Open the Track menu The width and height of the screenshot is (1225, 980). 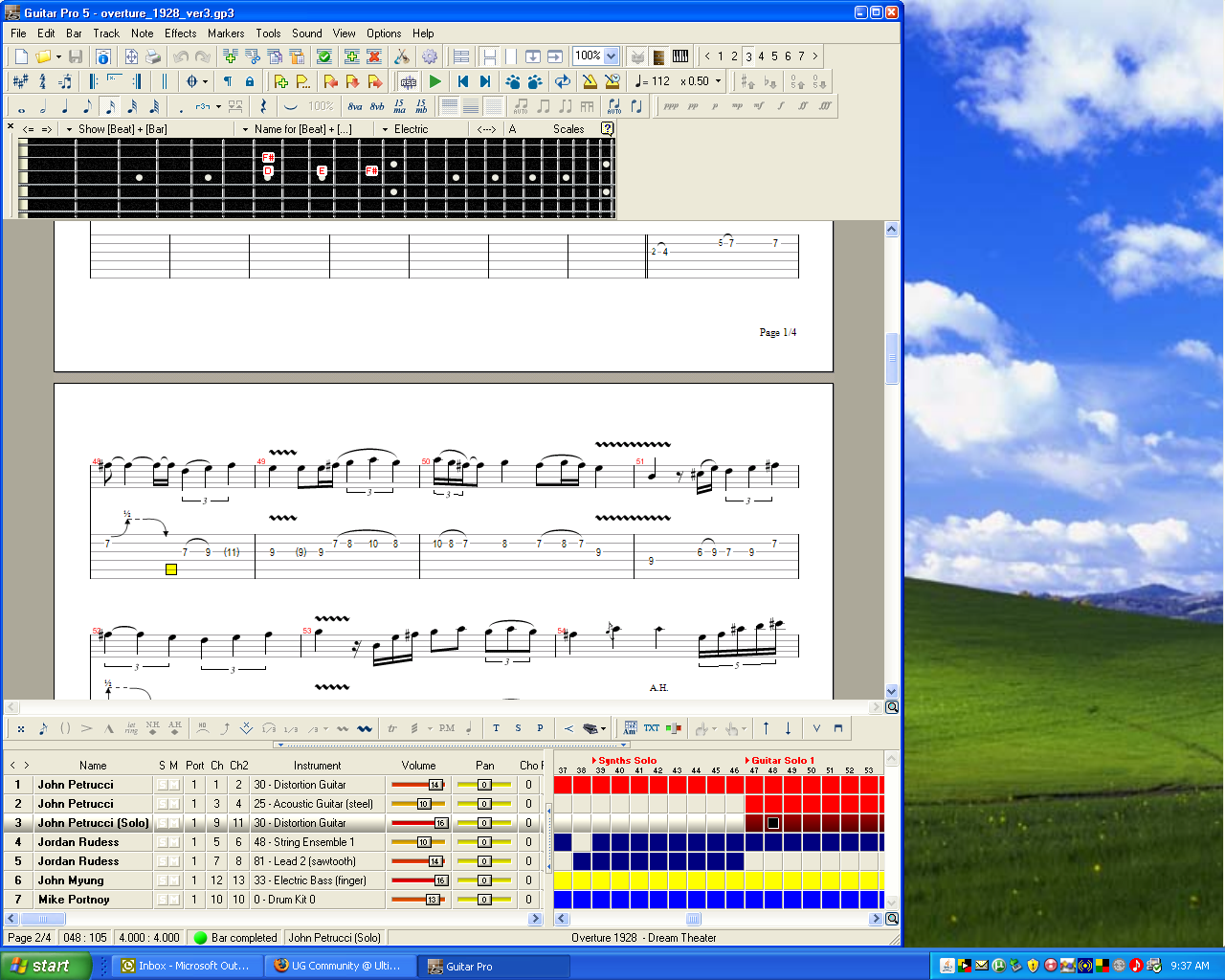pyautogui.click(x=106, y=33)
